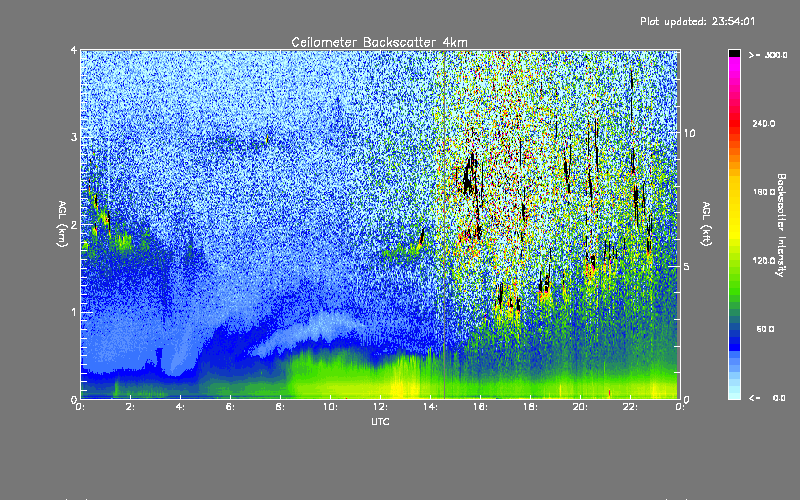Click the "4:" UTC hour tick
The image size is (800, 500).
tap(181, 407)
